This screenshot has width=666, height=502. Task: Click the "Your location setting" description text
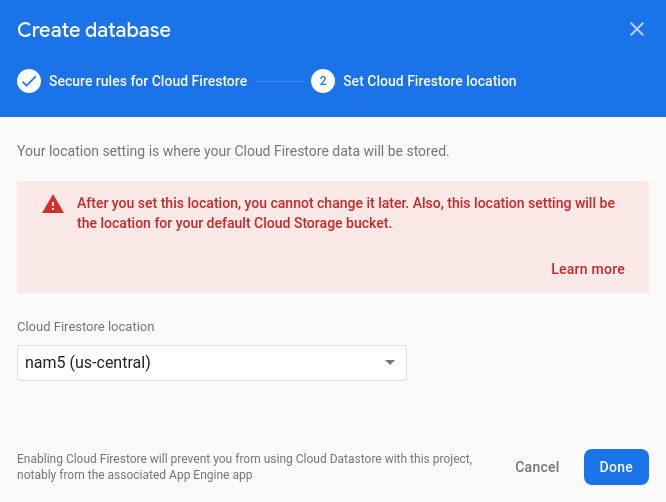tap(233, 152)
